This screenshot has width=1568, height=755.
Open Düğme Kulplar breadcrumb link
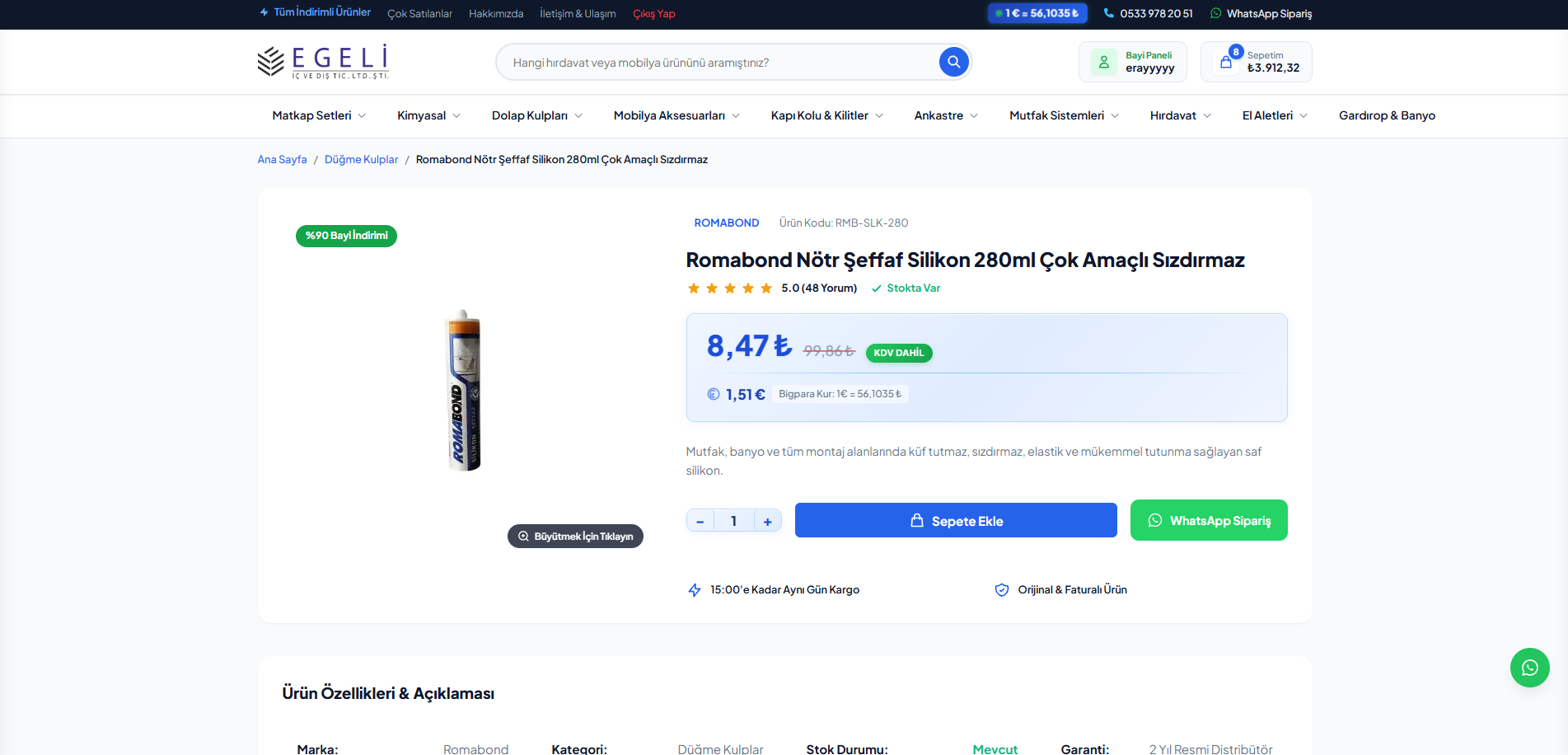(361, 160)
